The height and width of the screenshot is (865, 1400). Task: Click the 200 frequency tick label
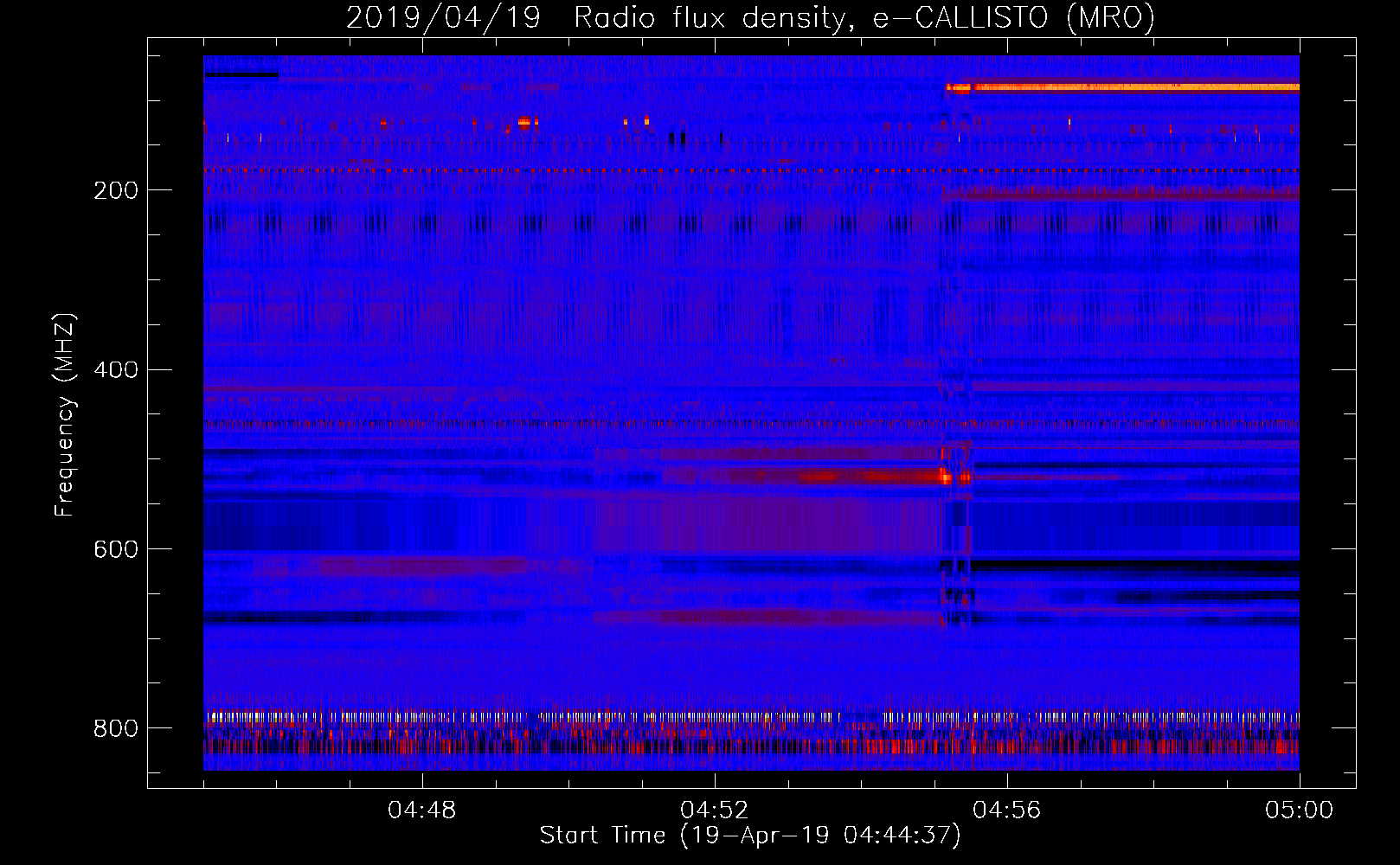116,190
